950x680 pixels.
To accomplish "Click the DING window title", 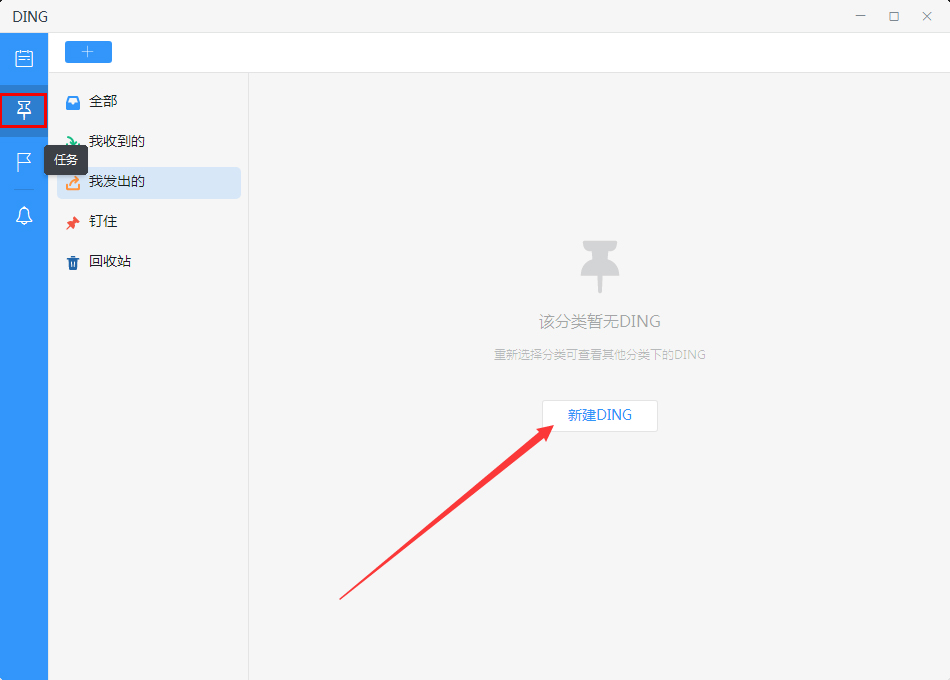I will tap(30, 16).
